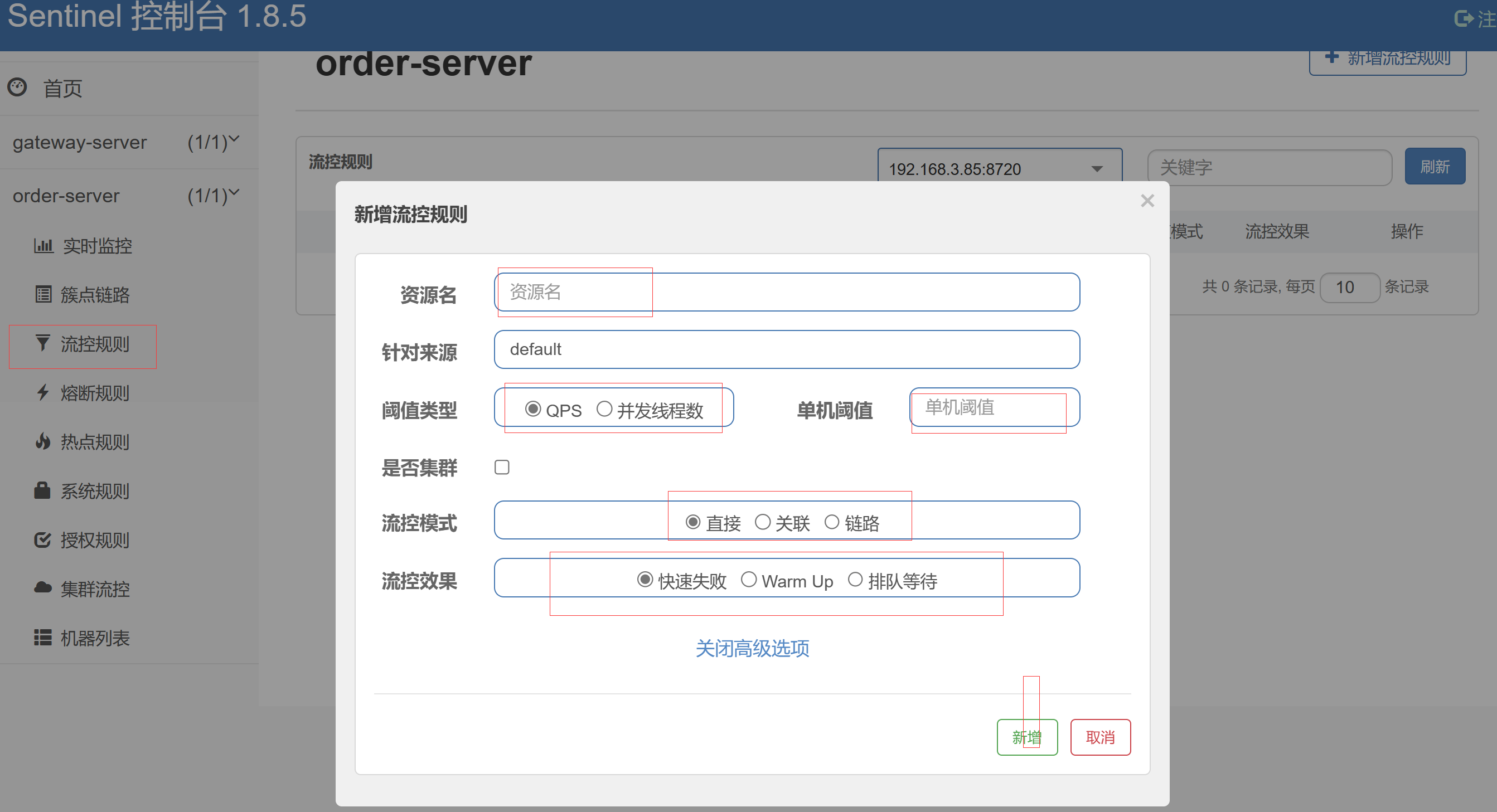This screenshot has width=1497, height=812.
Task: Select the 并发线程数 threshold type radio
Action: pos(604,409)
